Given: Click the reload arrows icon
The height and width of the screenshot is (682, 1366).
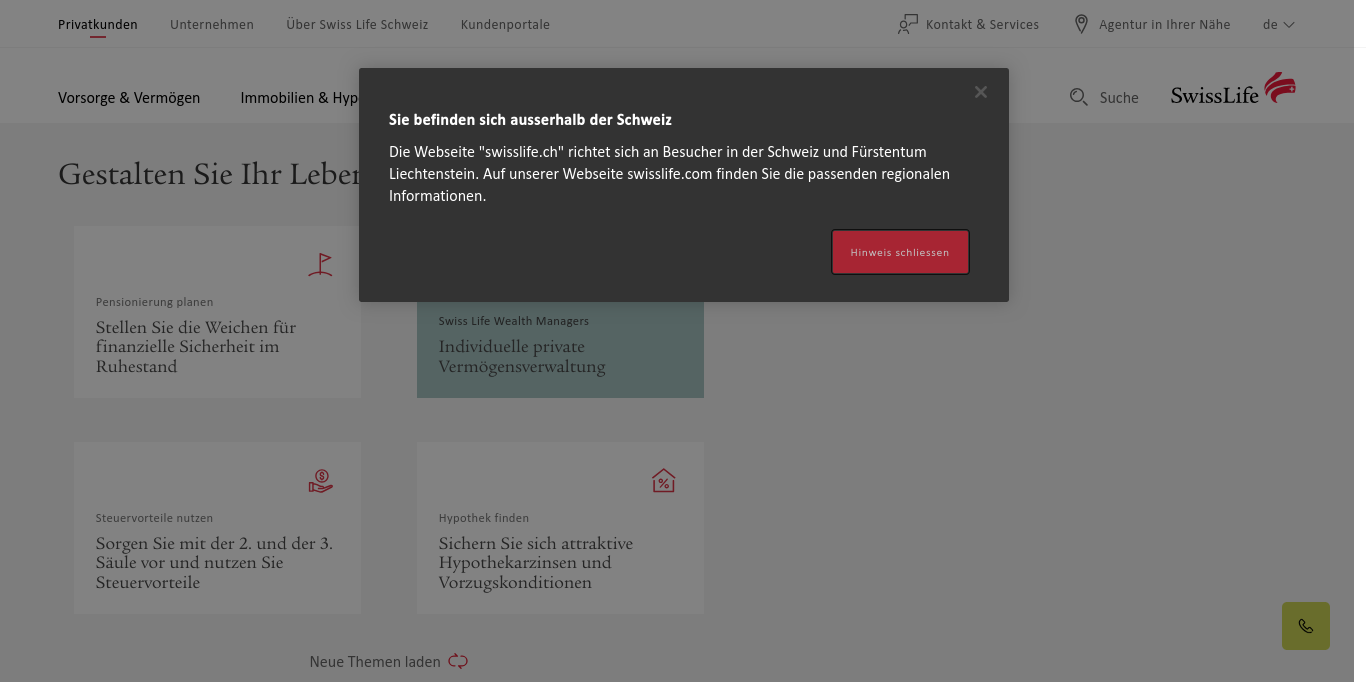Looking at the screenshot, I should [x=458, y=661].
